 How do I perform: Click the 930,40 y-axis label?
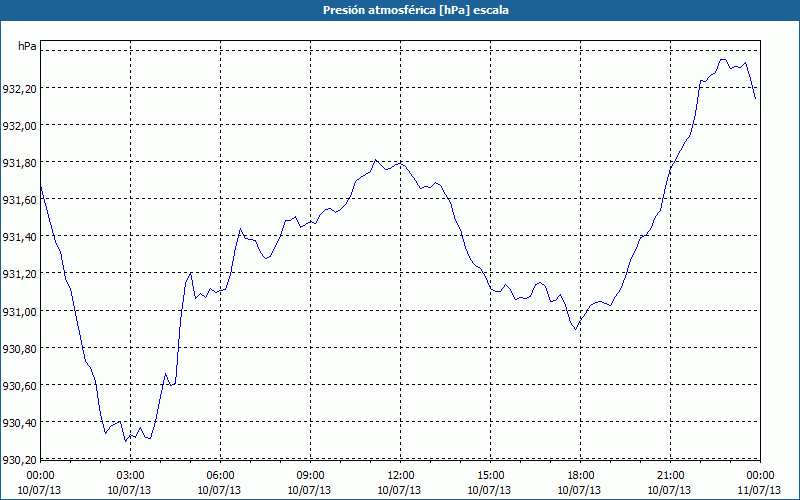[x=19, y=423]
